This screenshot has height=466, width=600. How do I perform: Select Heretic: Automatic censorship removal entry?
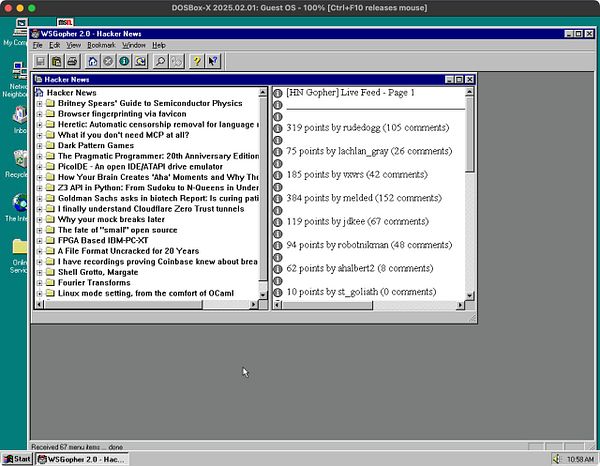[158, 124]
